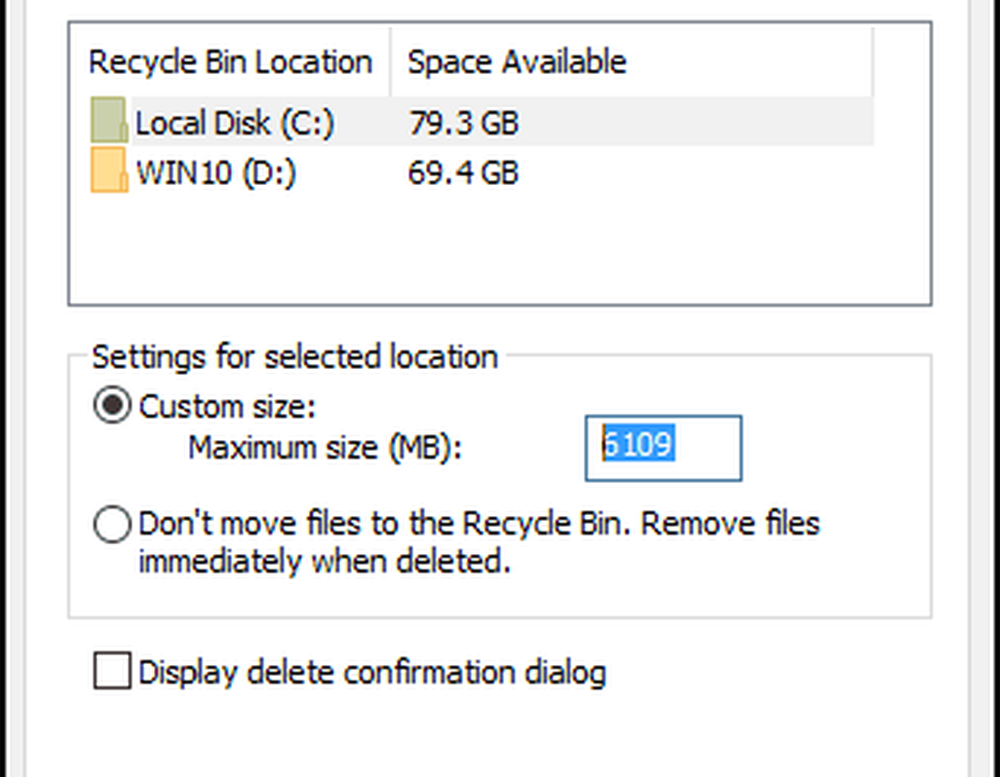
Task: Enable the Don't move files radio button
Action: pos(111,524)
